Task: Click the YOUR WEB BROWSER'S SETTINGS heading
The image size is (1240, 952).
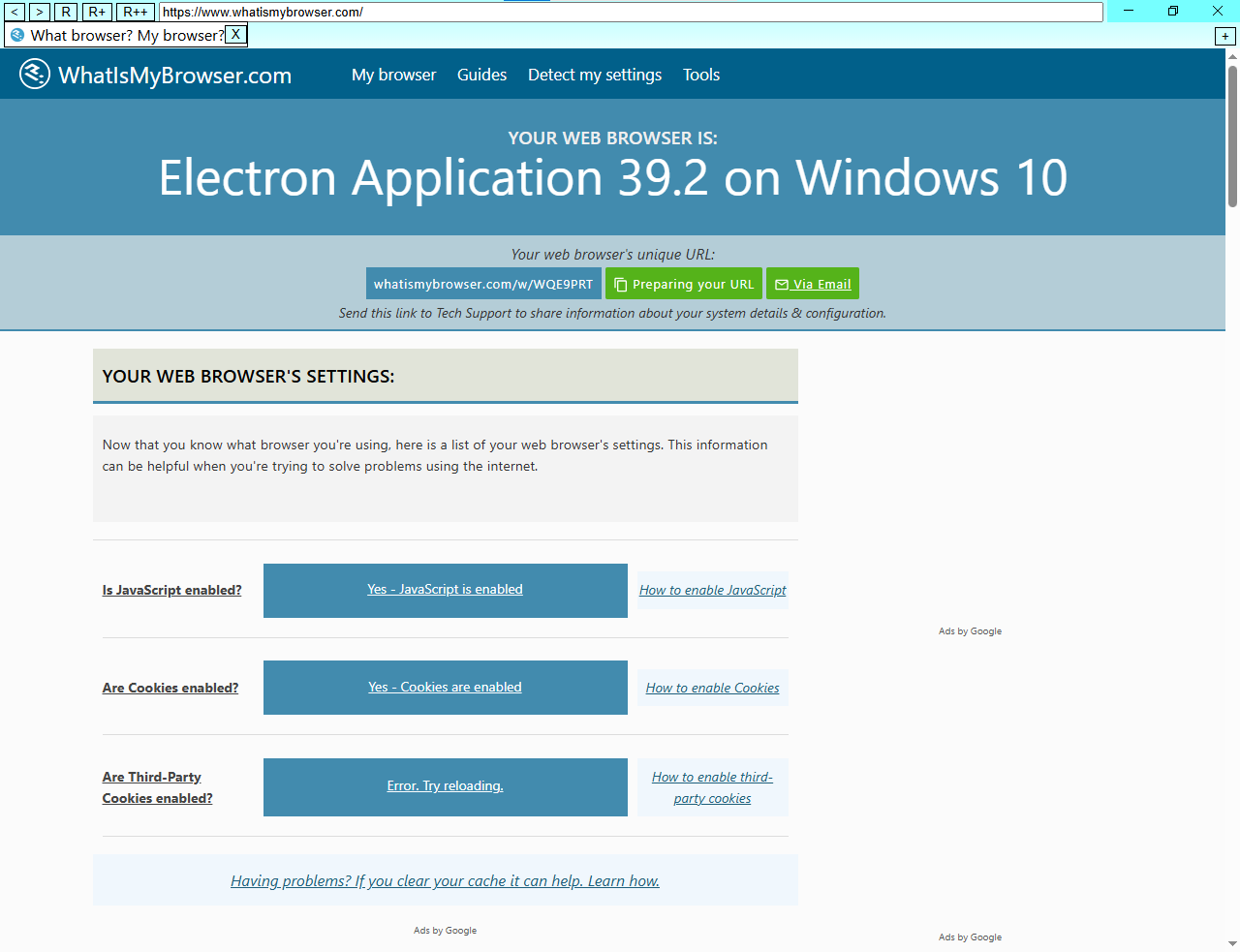Action: click(248, 376)
